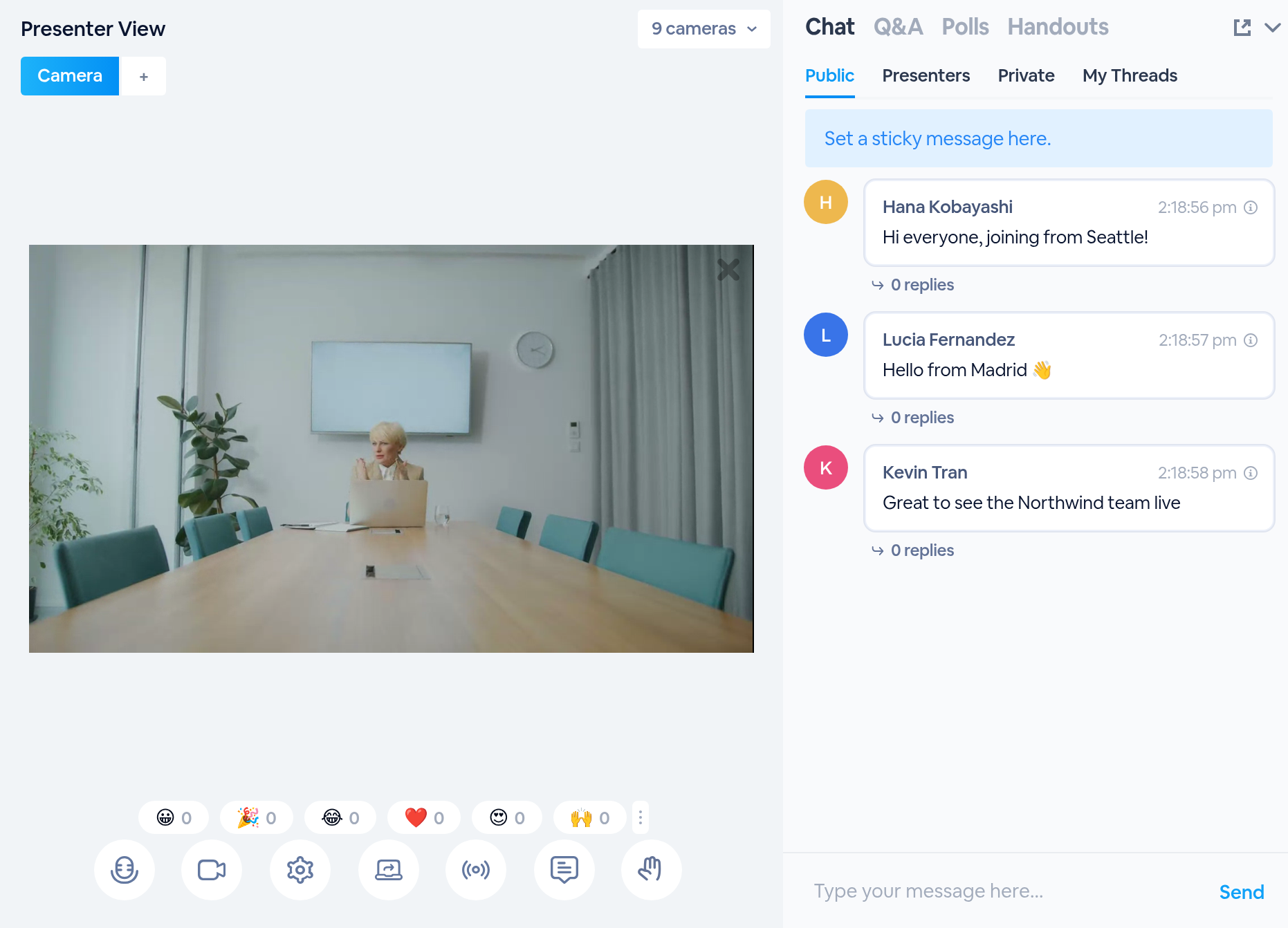The height and width of the screenshot is (928, 1288).
Task: Close the camera feed with X
Action: point(728,270)
